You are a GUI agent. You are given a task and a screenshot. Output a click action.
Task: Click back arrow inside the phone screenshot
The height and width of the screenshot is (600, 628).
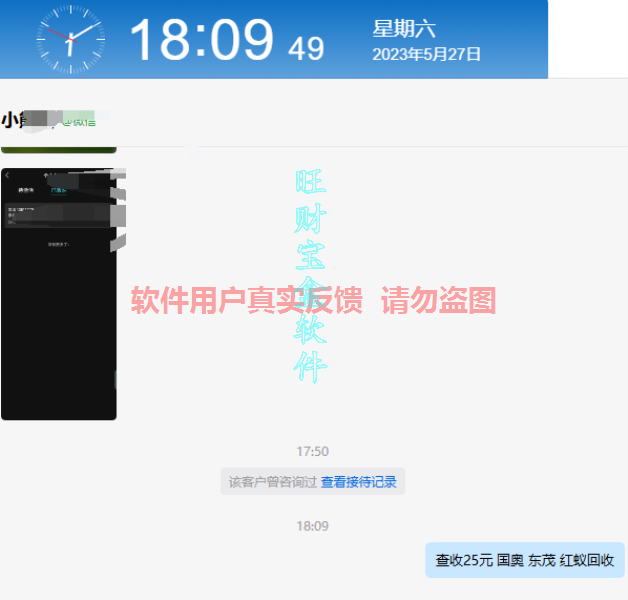tap(7, 176)
